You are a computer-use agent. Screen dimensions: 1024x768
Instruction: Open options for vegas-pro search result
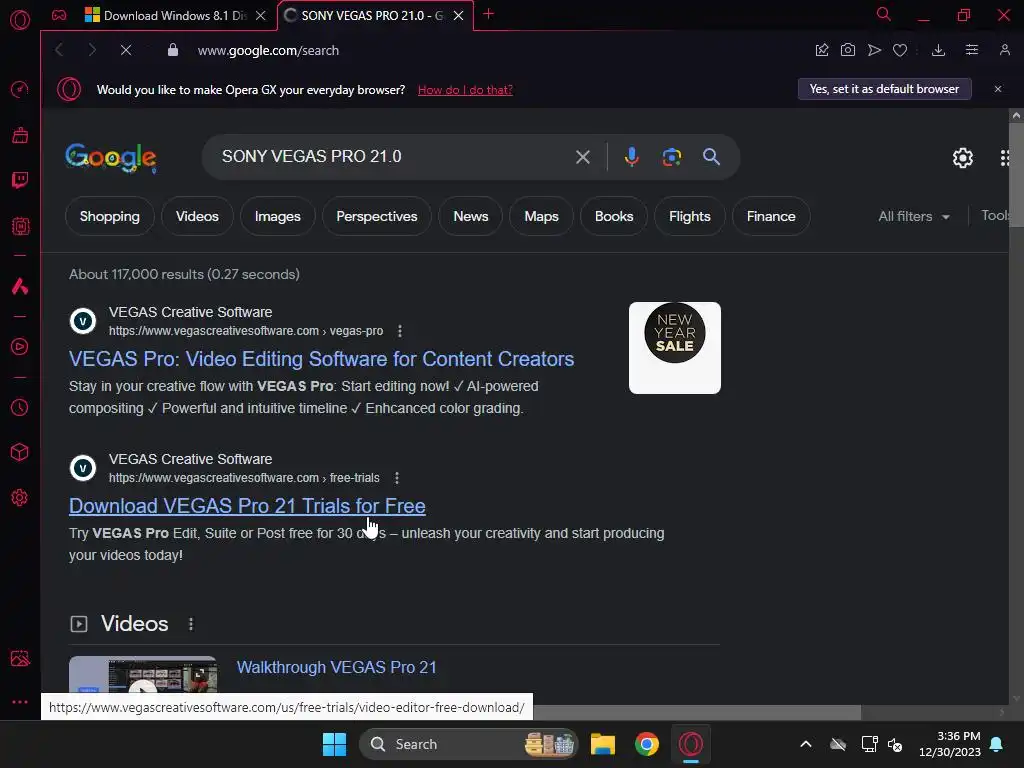(x=400, y=331)
